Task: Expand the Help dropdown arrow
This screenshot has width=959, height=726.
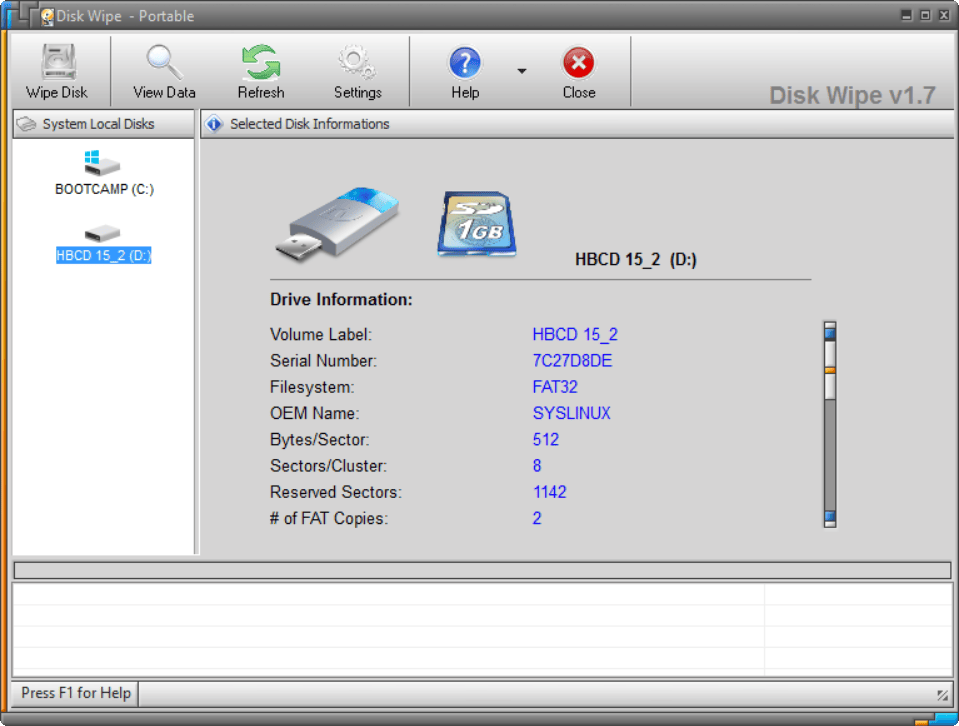Action: click(522, 71)
